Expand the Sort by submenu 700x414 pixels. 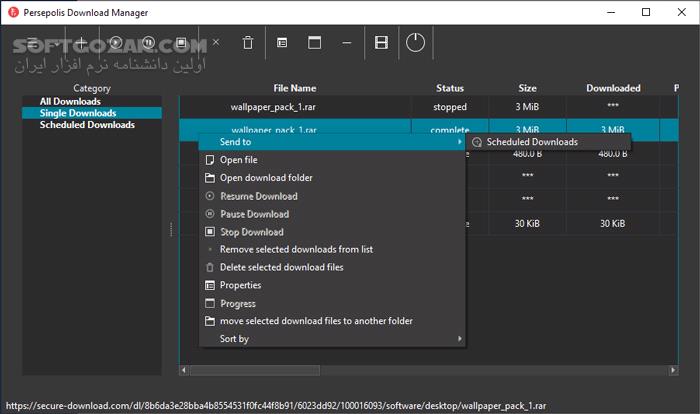pos(332,339)
